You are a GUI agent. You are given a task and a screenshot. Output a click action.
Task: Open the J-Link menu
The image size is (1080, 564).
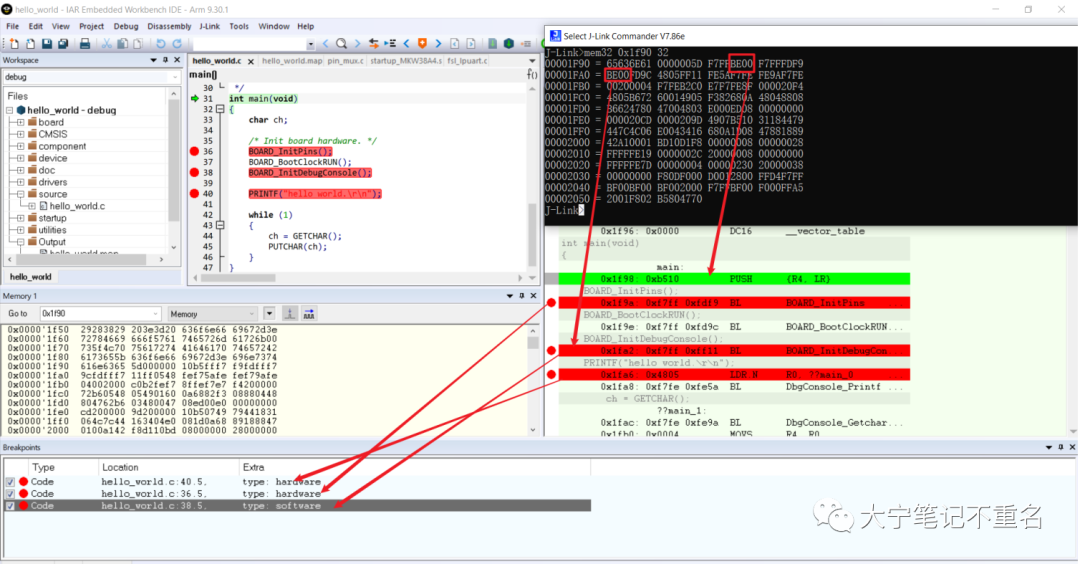tap(209, 26)
